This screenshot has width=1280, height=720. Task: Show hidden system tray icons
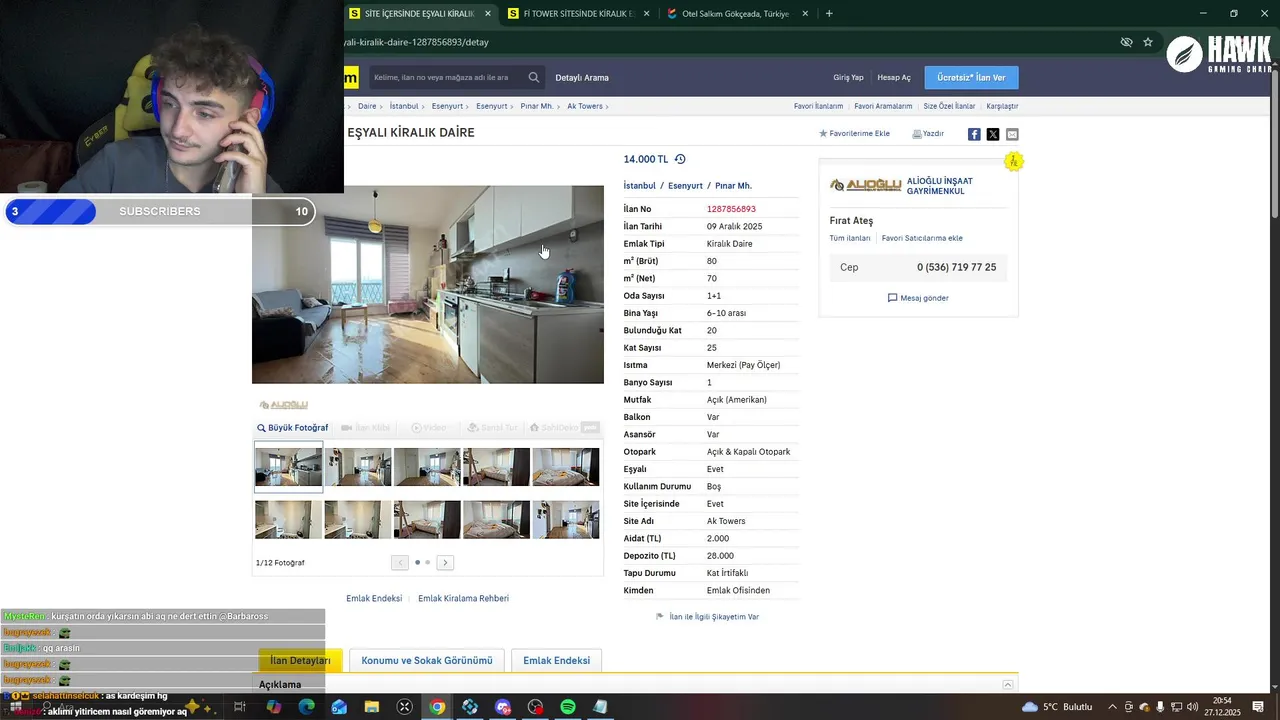(x=1112, y=707)
